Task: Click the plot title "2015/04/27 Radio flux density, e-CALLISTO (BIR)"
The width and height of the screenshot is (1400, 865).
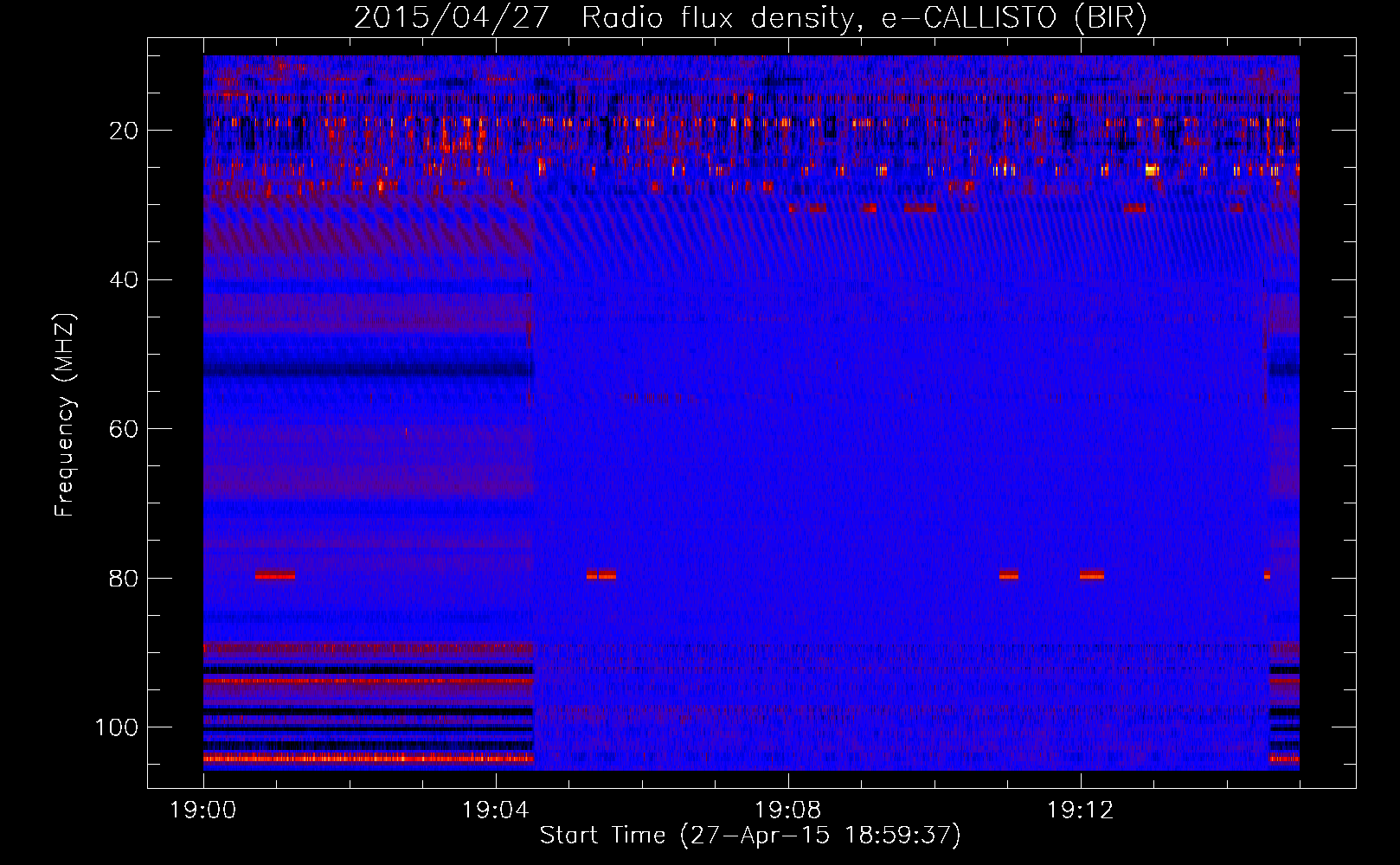Action: click(x=750, y=17)
